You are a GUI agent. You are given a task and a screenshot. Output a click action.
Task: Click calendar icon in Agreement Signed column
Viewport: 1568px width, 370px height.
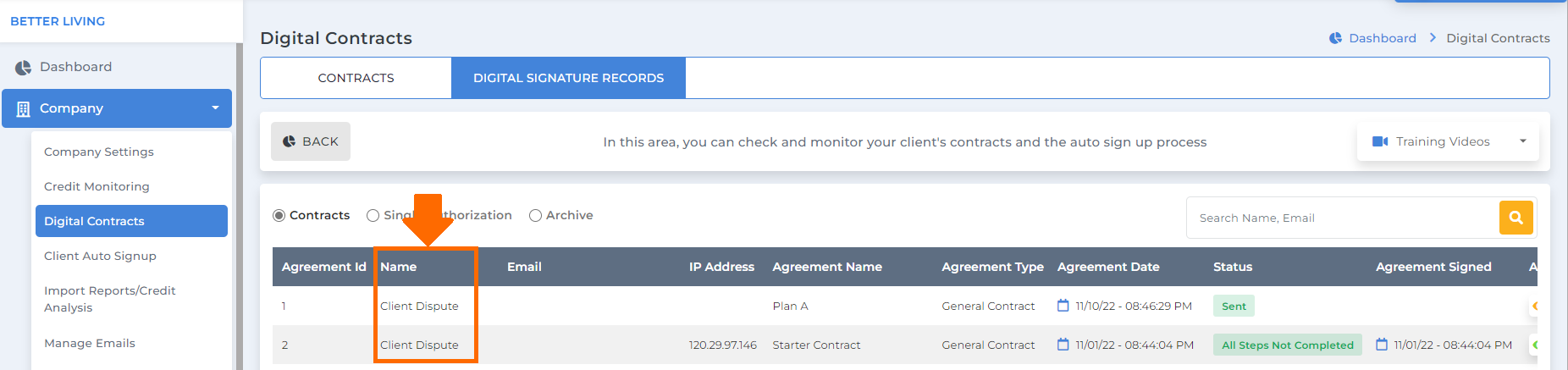coord(1382,345)
